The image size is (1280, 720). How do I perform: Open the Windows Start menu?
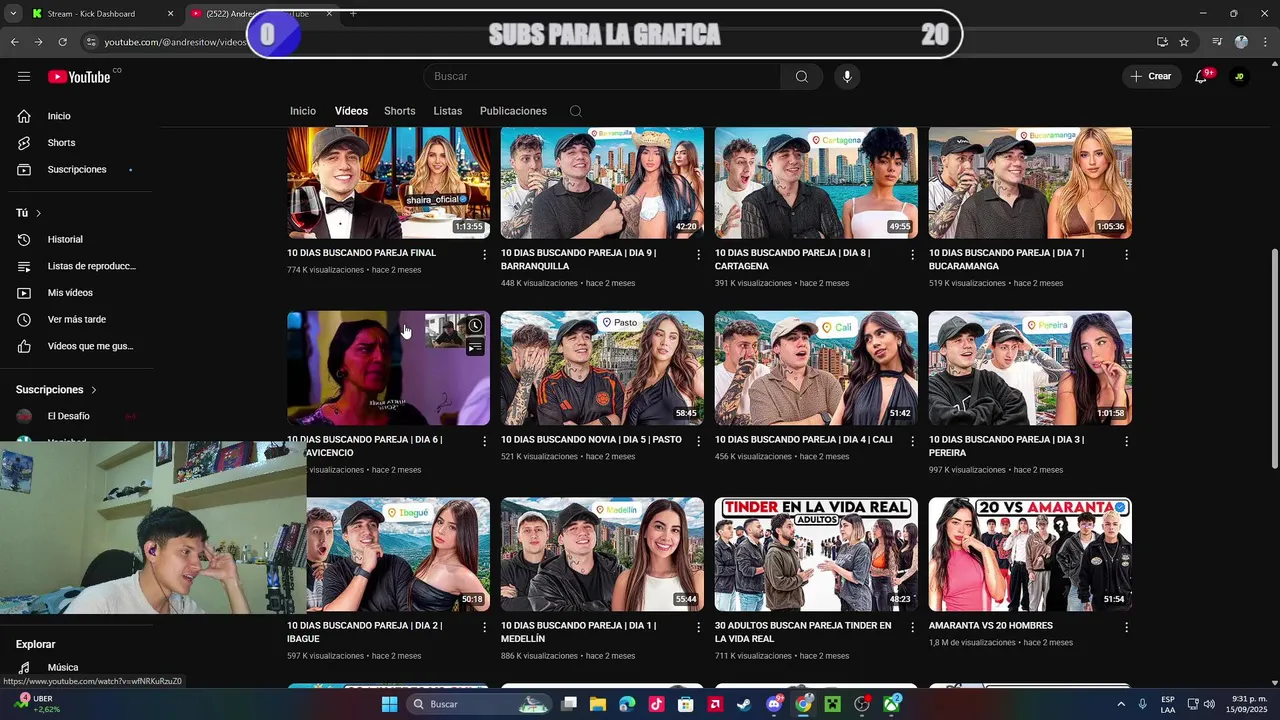tap(390, 704)
